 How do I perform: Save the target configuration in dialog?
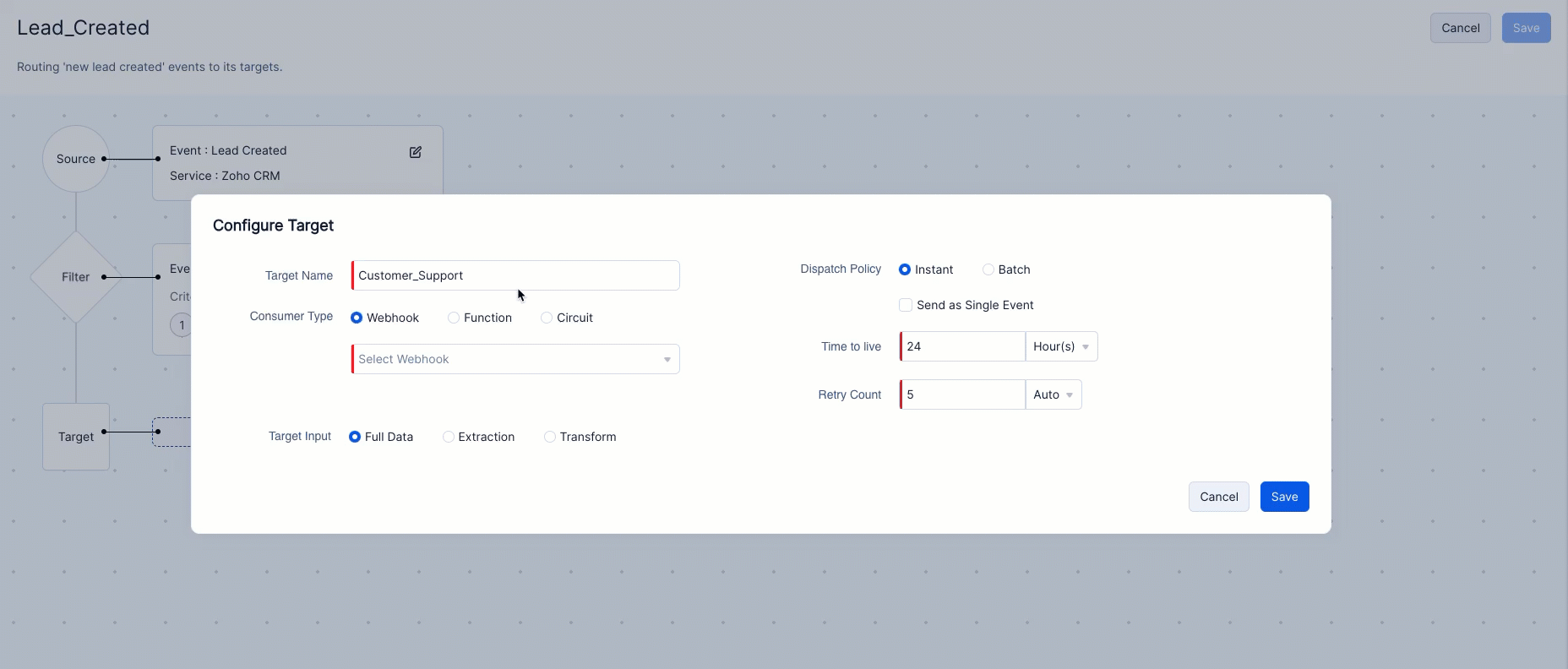(1284, 497)
